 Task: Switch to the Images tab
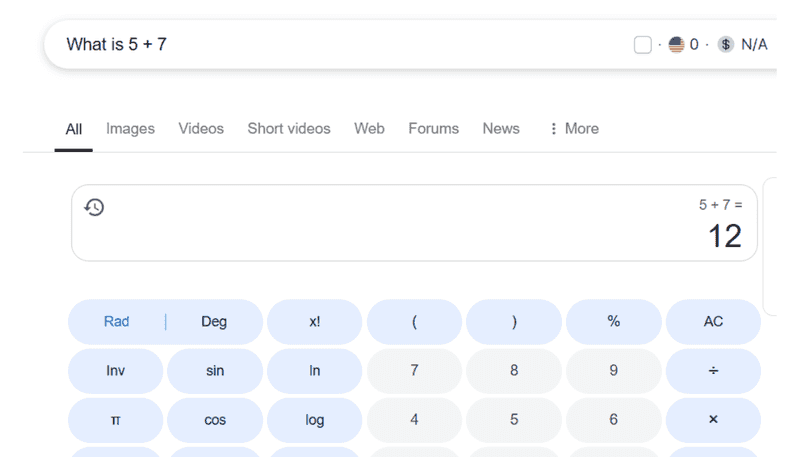click(x=130, y=128)
